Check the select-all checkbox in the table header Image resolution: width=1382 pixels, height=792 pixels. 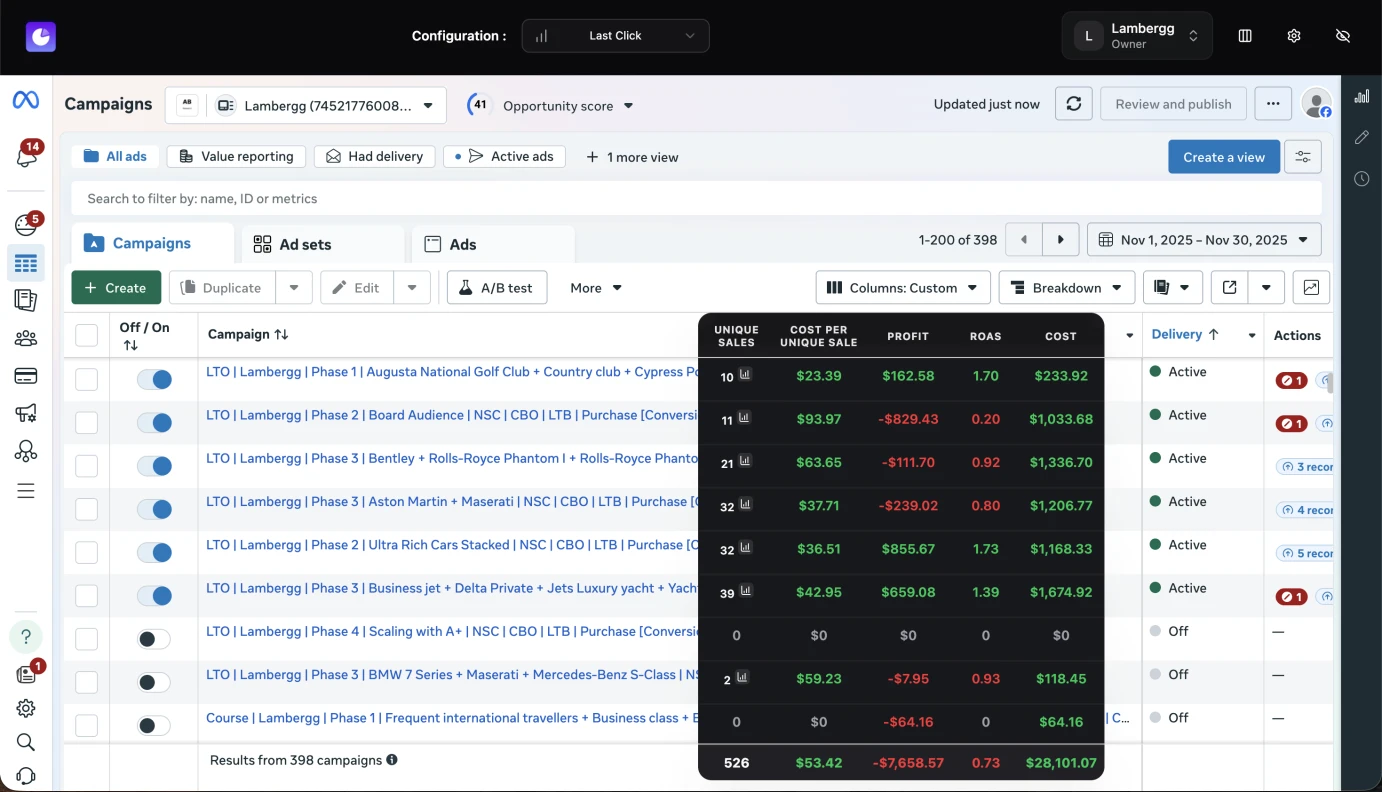click(87, 335)
